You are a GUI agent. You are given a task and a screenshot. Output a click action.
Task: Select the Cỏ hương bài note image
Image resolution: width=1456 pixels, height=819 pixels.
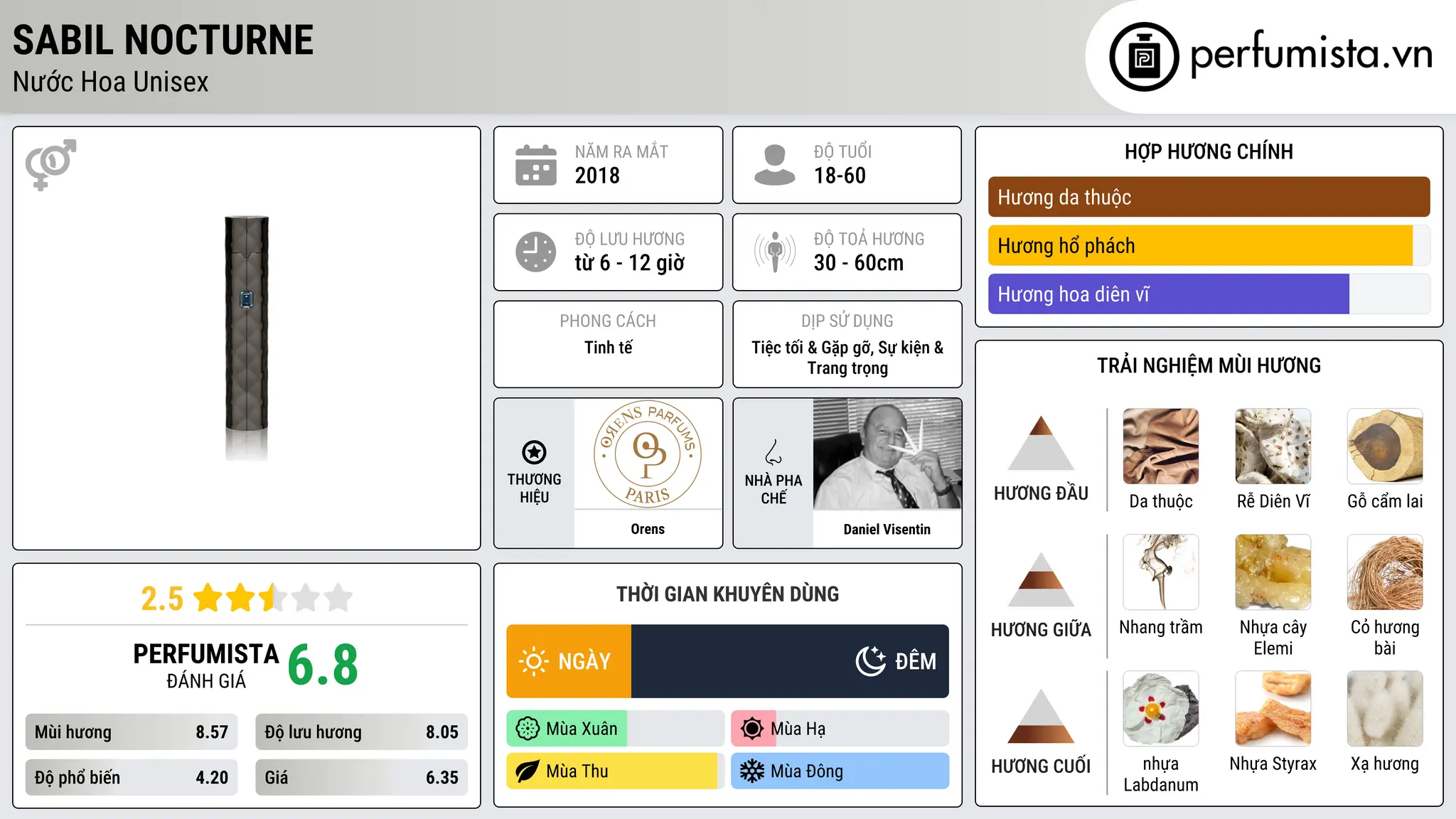pos(1385,572)
